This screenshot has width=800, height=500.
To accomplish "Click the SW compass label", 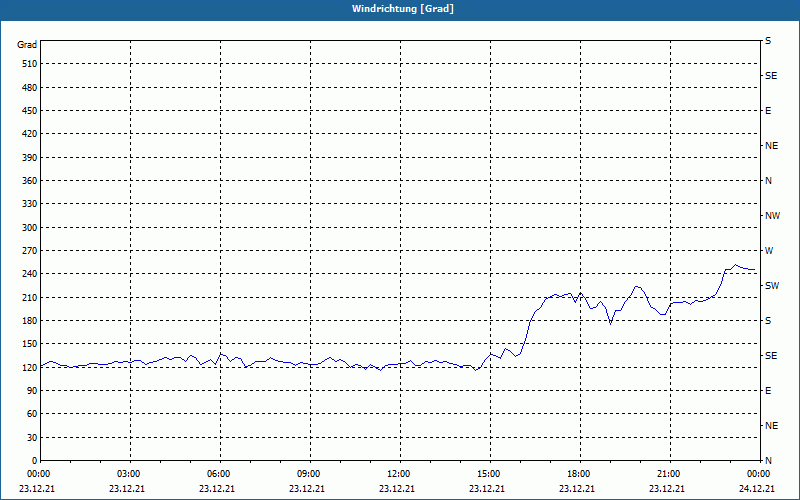I will coord(772,286).
